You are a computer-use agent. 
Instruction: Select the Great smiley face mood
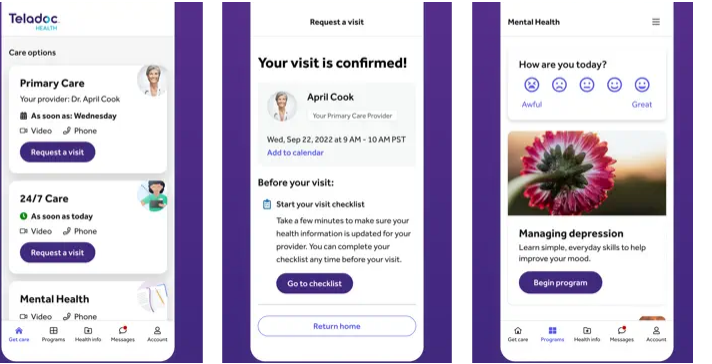[x=642, y=85]
